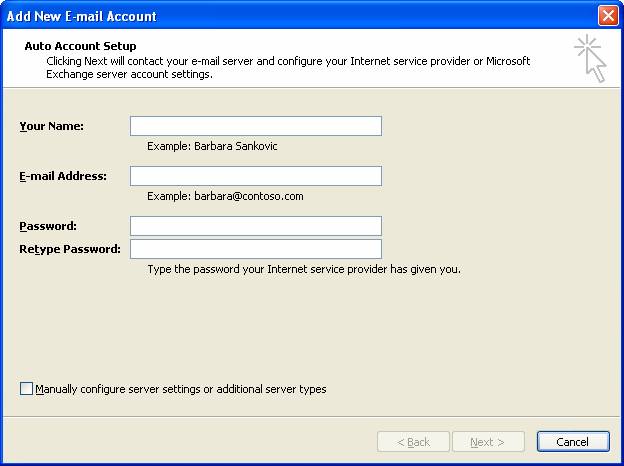Click the wizard cursor icon in the header
The width and height of the screenshot is (624, 466).
pos(590,59)
